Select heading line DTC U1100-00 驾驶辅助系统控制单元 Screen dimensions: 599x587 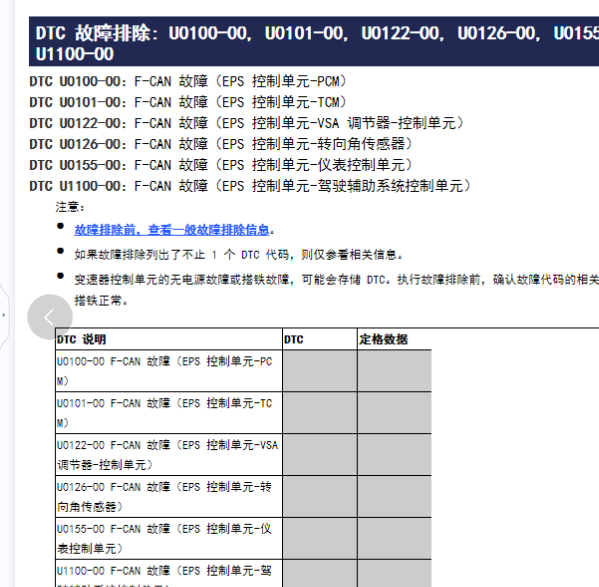(x=250, y=186)
